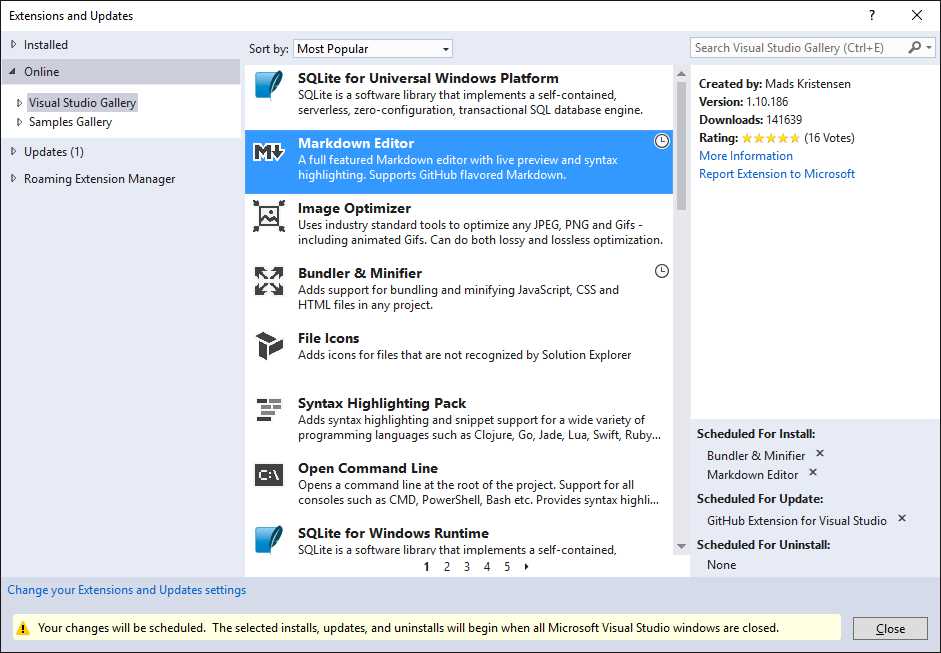Remove Bundler & Minifier from scheduled installs
Image resolution: width=941 pixels, height=653 pixels.
coord(819,453)
